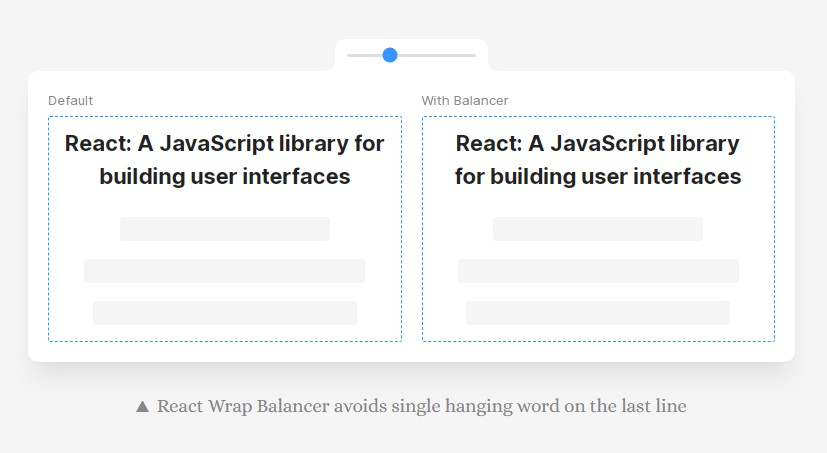Click the bottom placeholder bar in Default panel

(225, 313)
